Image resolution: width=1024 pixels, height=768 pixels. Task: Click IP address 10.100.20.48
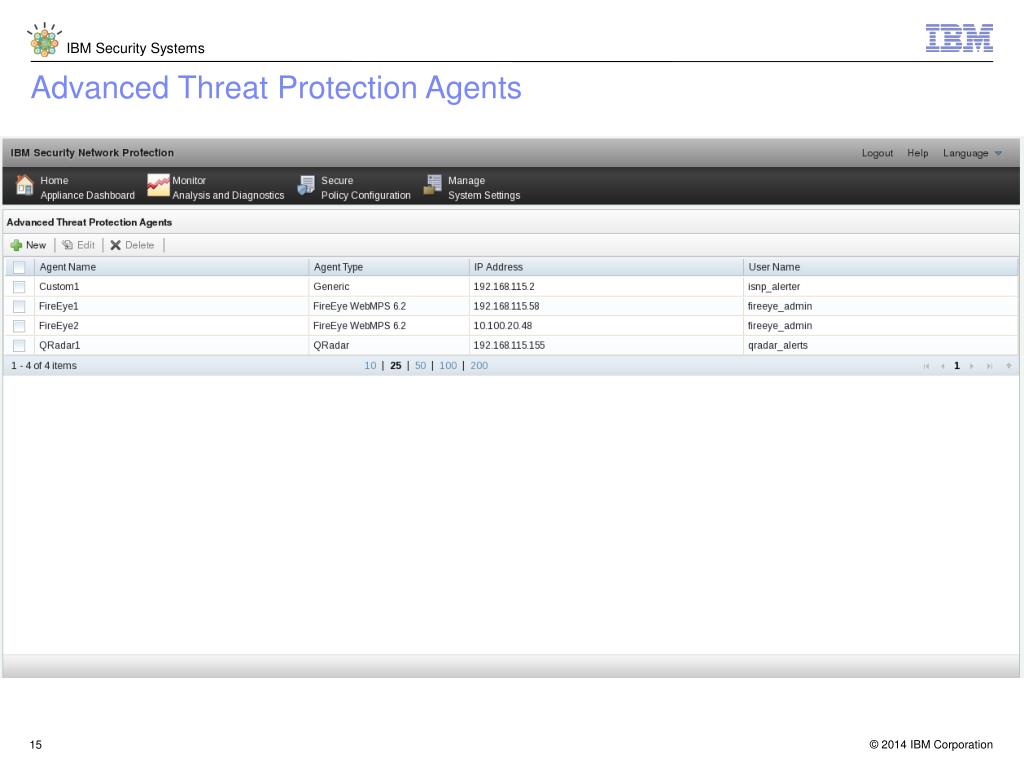pos(502,326)
